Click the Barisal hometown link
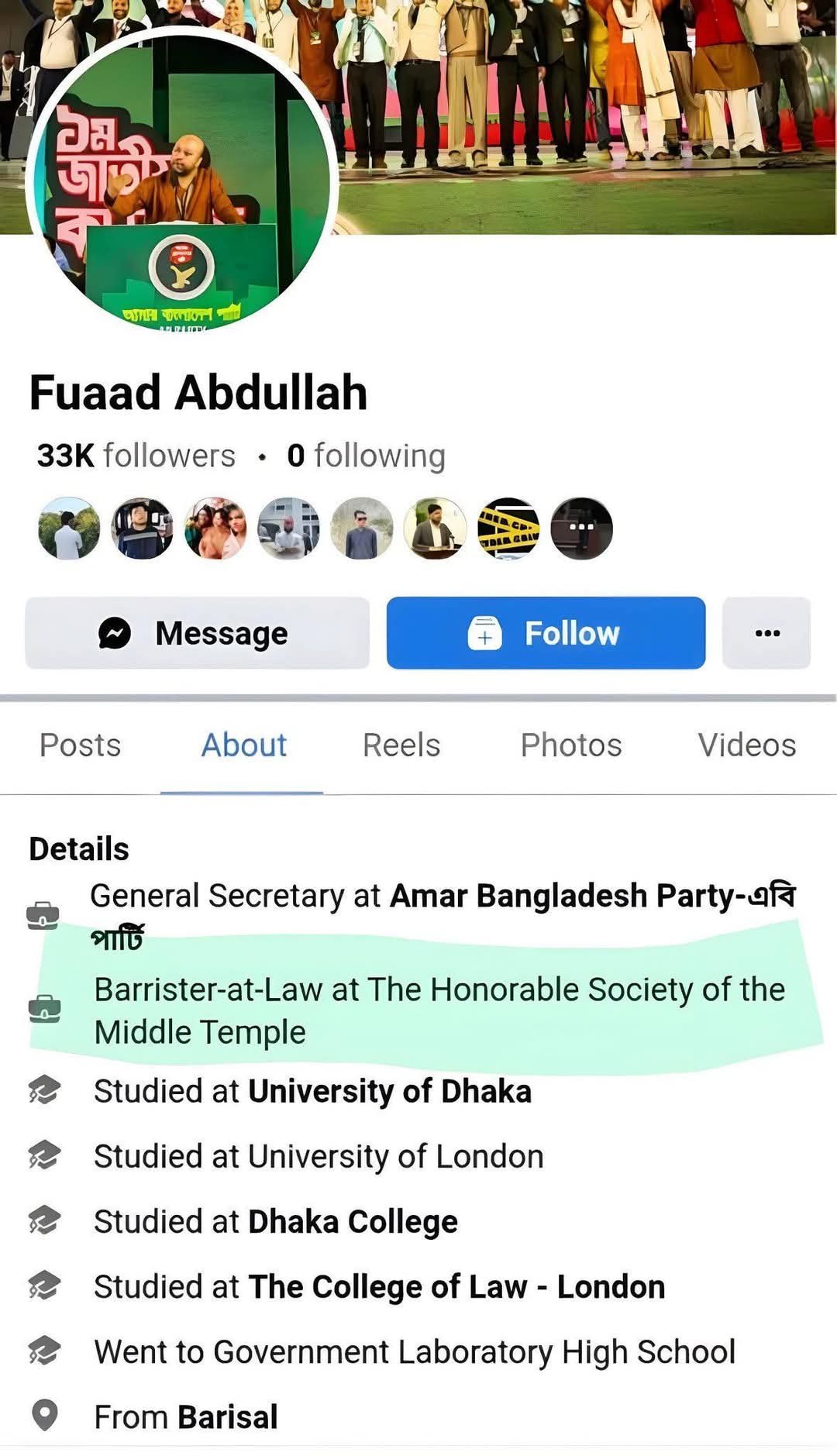The height and width of the screenshot is (1456, 837). pos(228,1416)
